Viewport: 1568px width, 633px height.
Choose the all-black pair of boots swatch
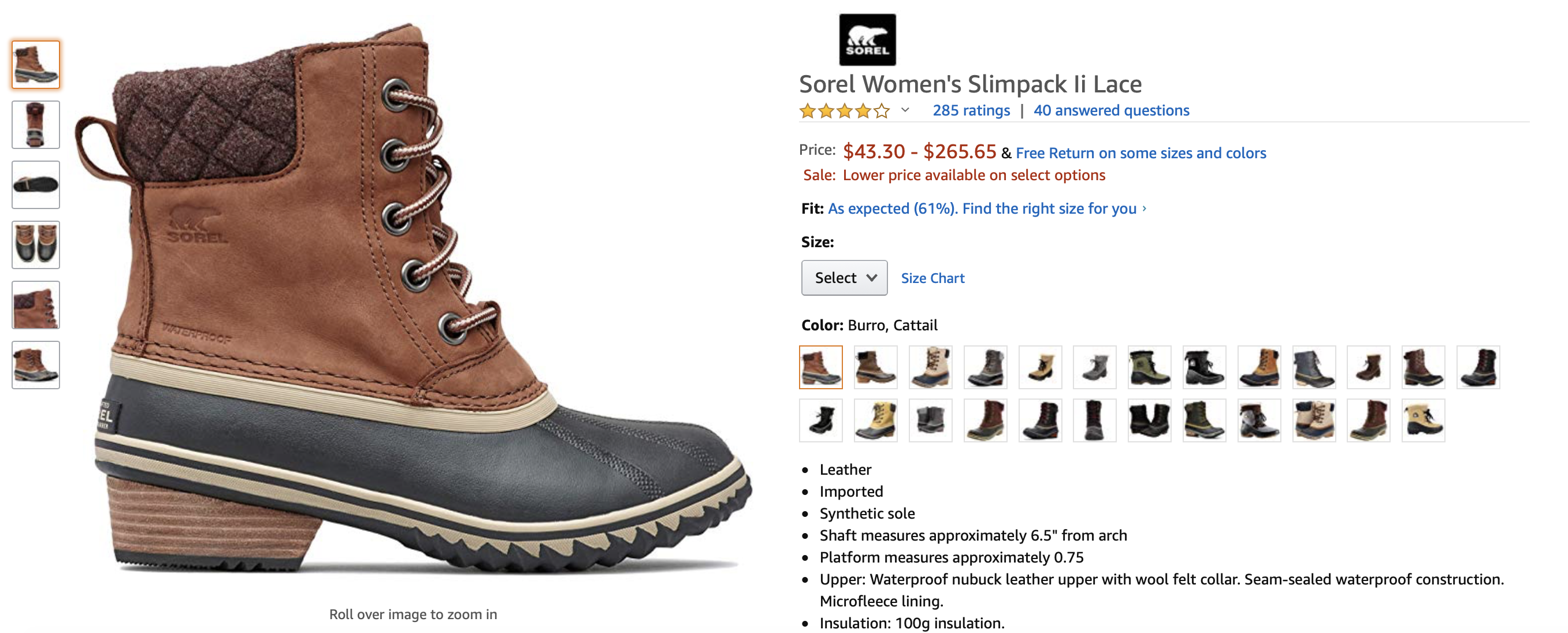[1149, 420]
